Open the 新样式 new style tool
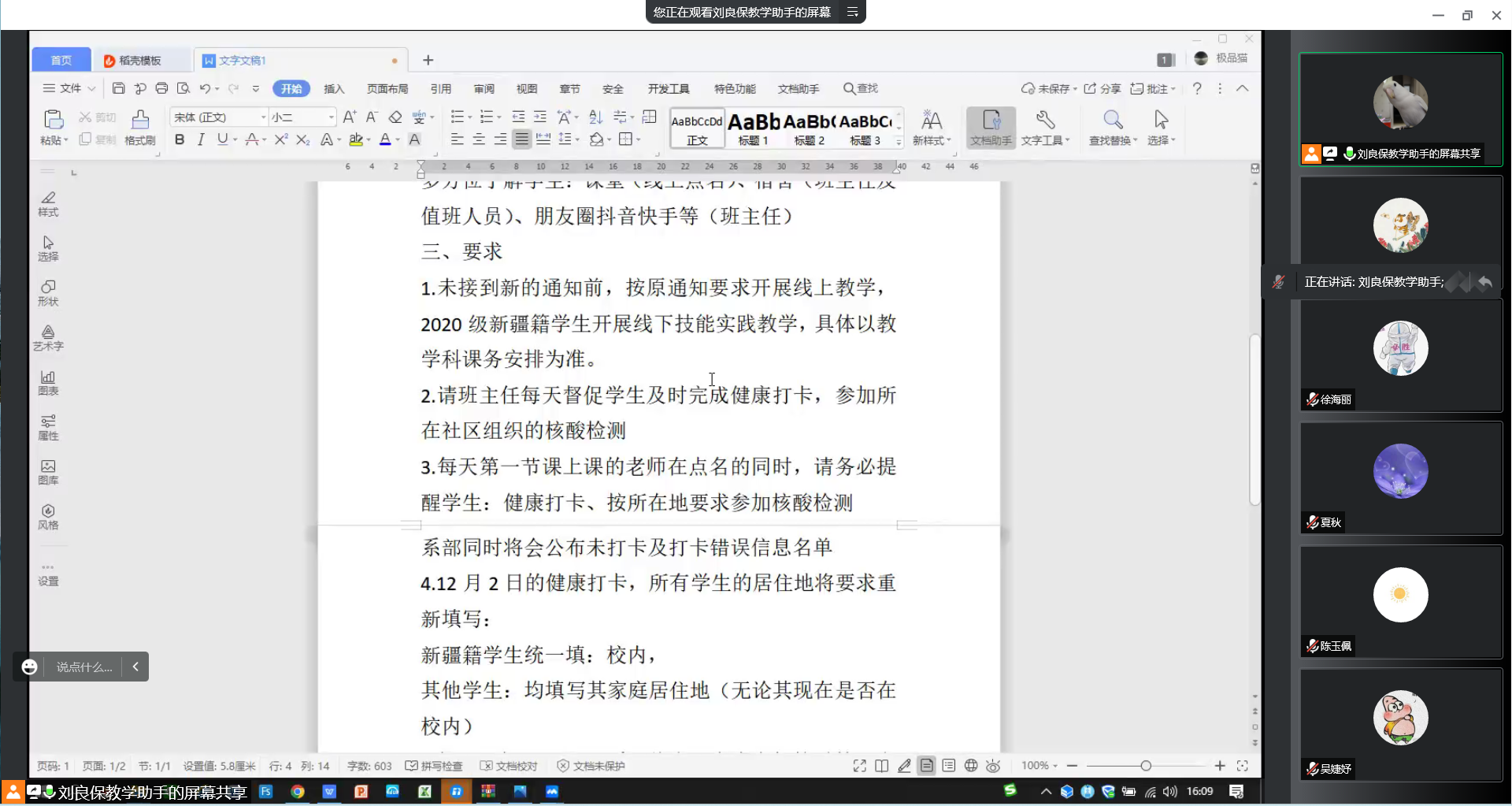The width and height of the screenshot is (1512, 806). 932,128
